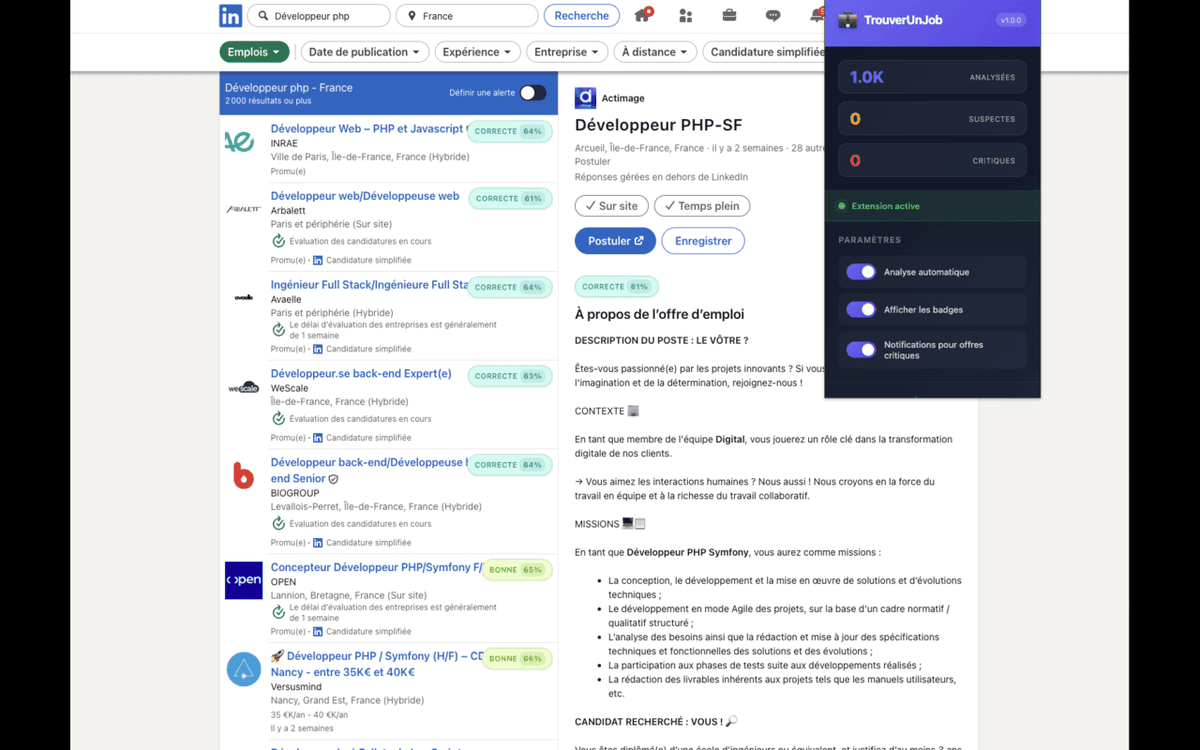Turn off 'Afficher les badges' toggle

coord(861,310)
